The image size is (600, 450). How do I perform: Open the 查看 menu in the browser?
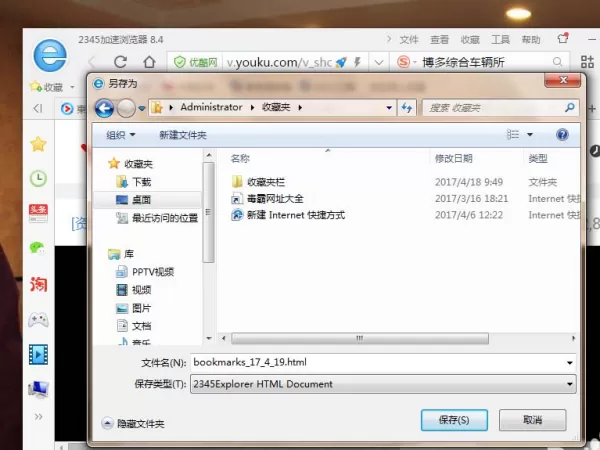[439, 39]
